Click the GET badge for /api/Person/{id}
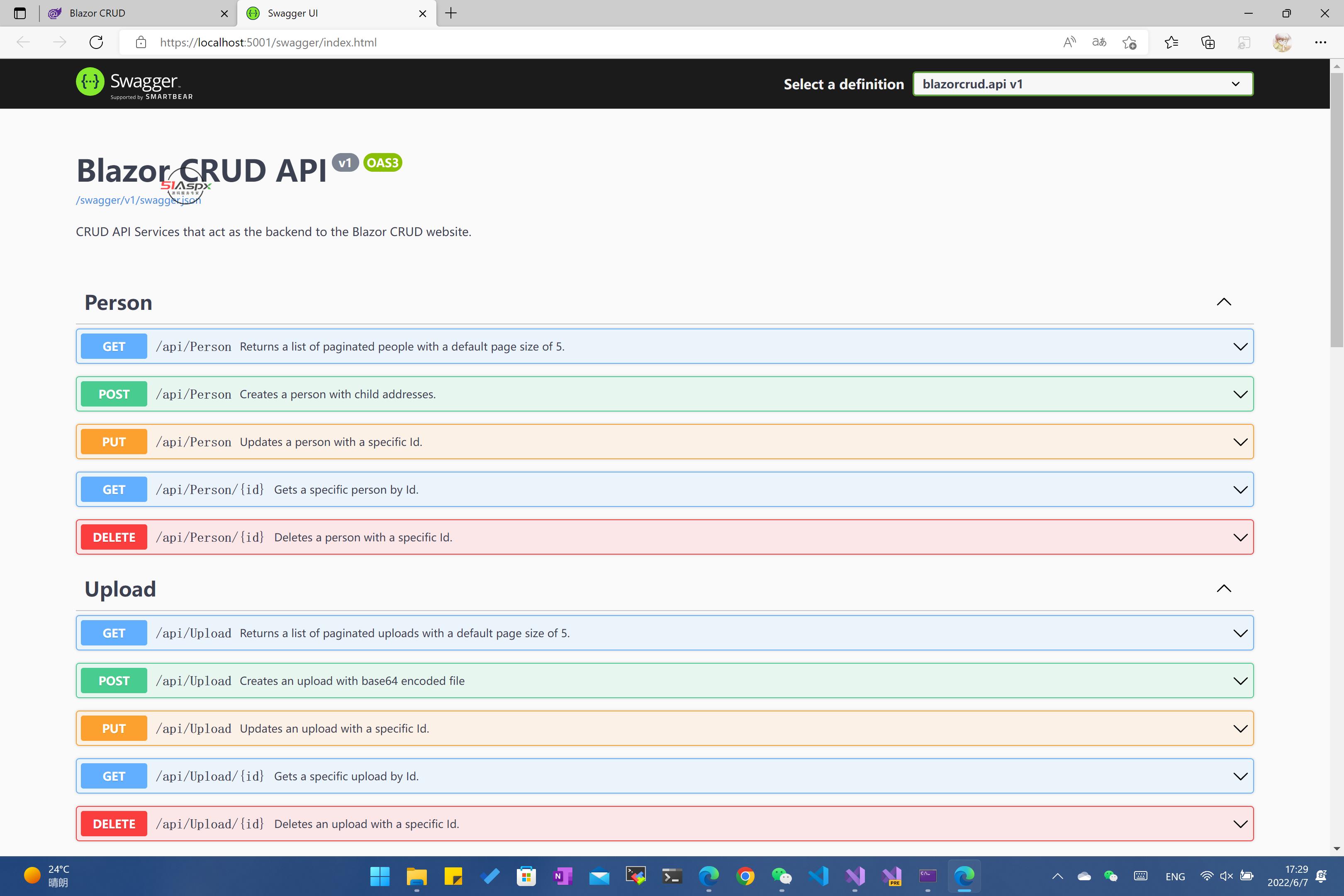 114,490
